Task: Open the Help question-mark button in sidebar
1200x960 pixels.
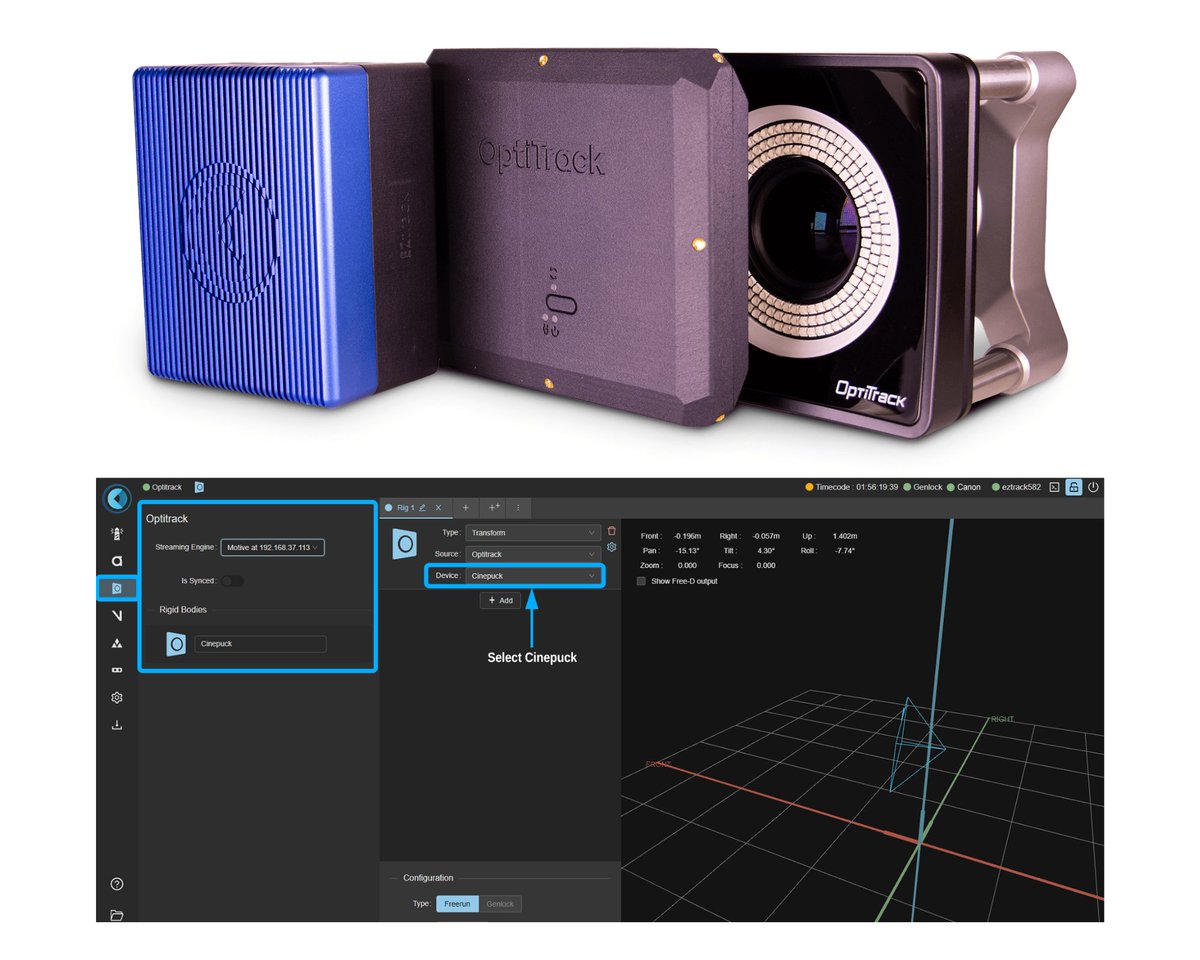Action: [x=117, y=884]
